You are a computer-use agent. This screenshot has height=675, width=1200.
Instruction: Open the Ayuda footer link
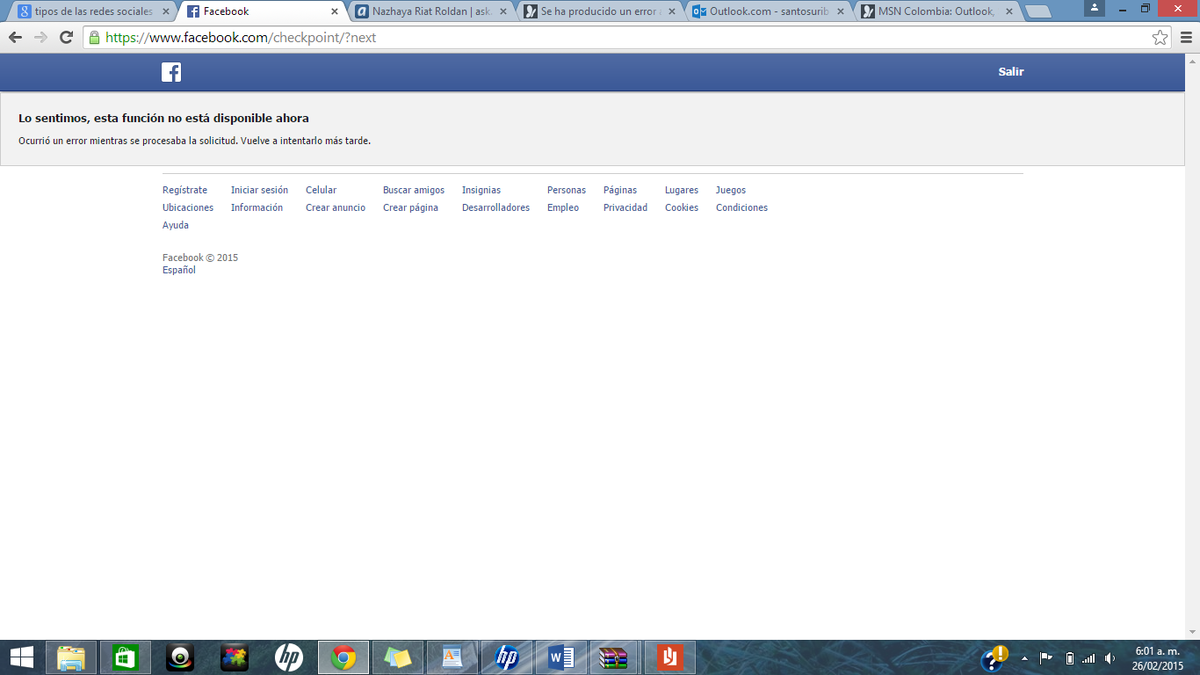175,226
